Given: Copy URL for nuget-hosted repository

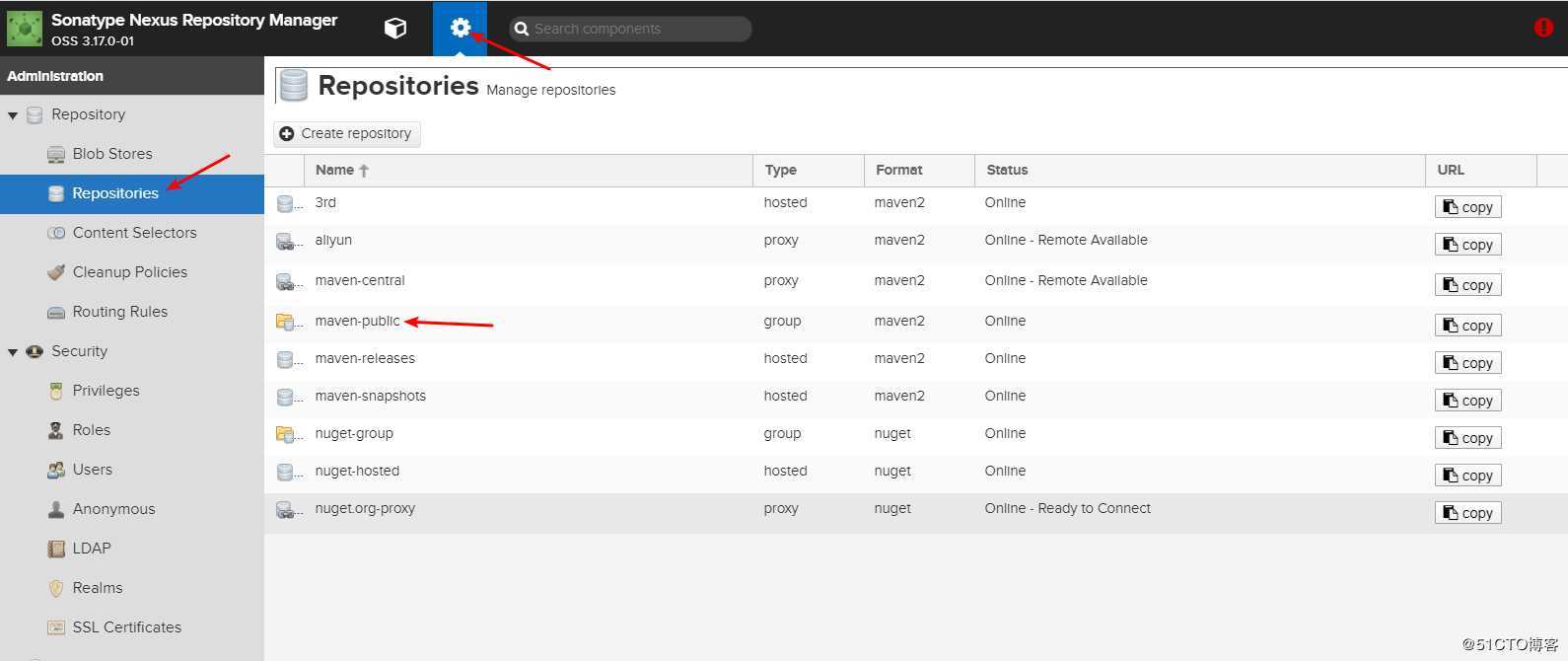Looking at the screenshot, I should 1467,476.
